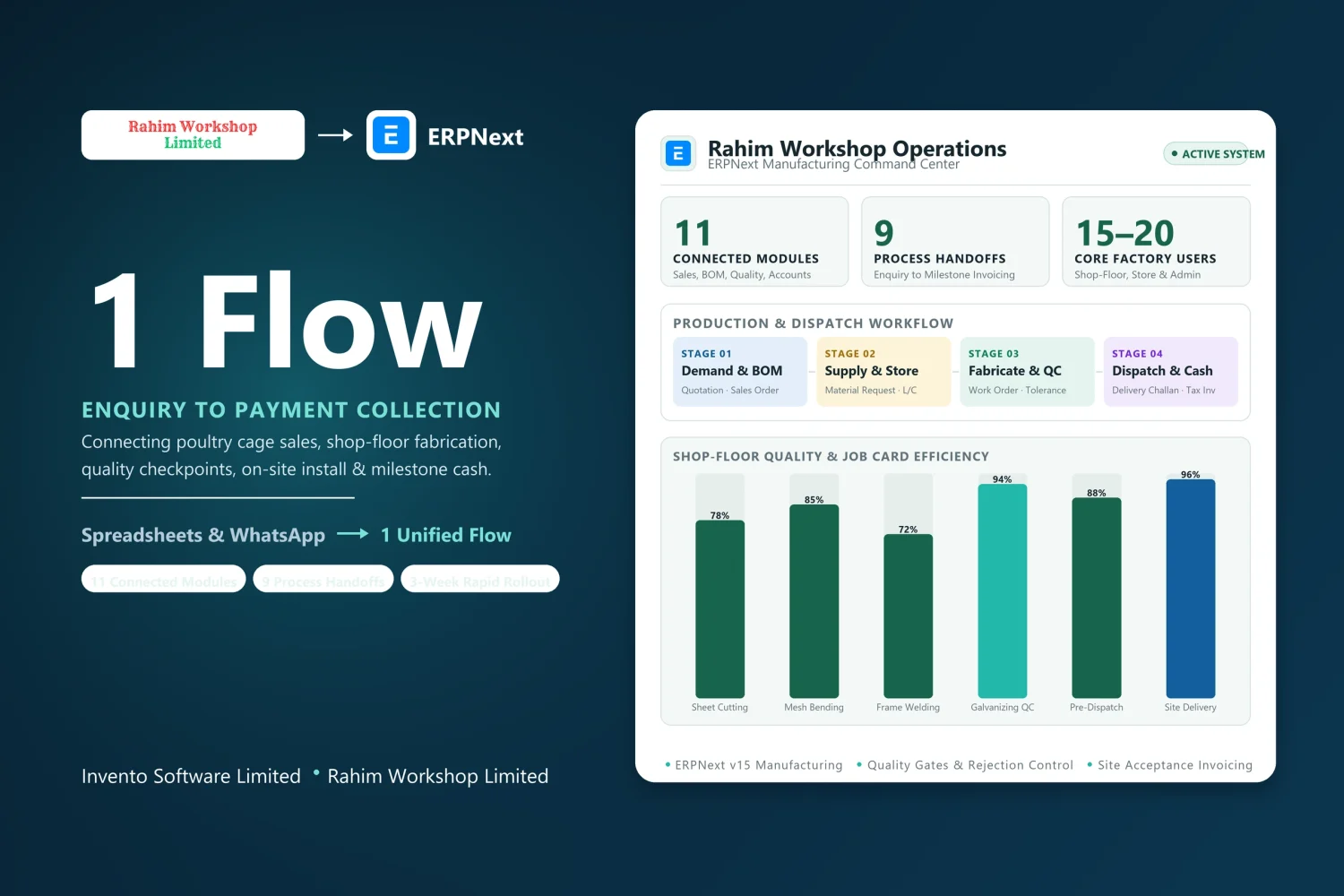Click the '1 Unified Flow' text
This screenshot has height=896, width=1344.
(x=445, y=535)
